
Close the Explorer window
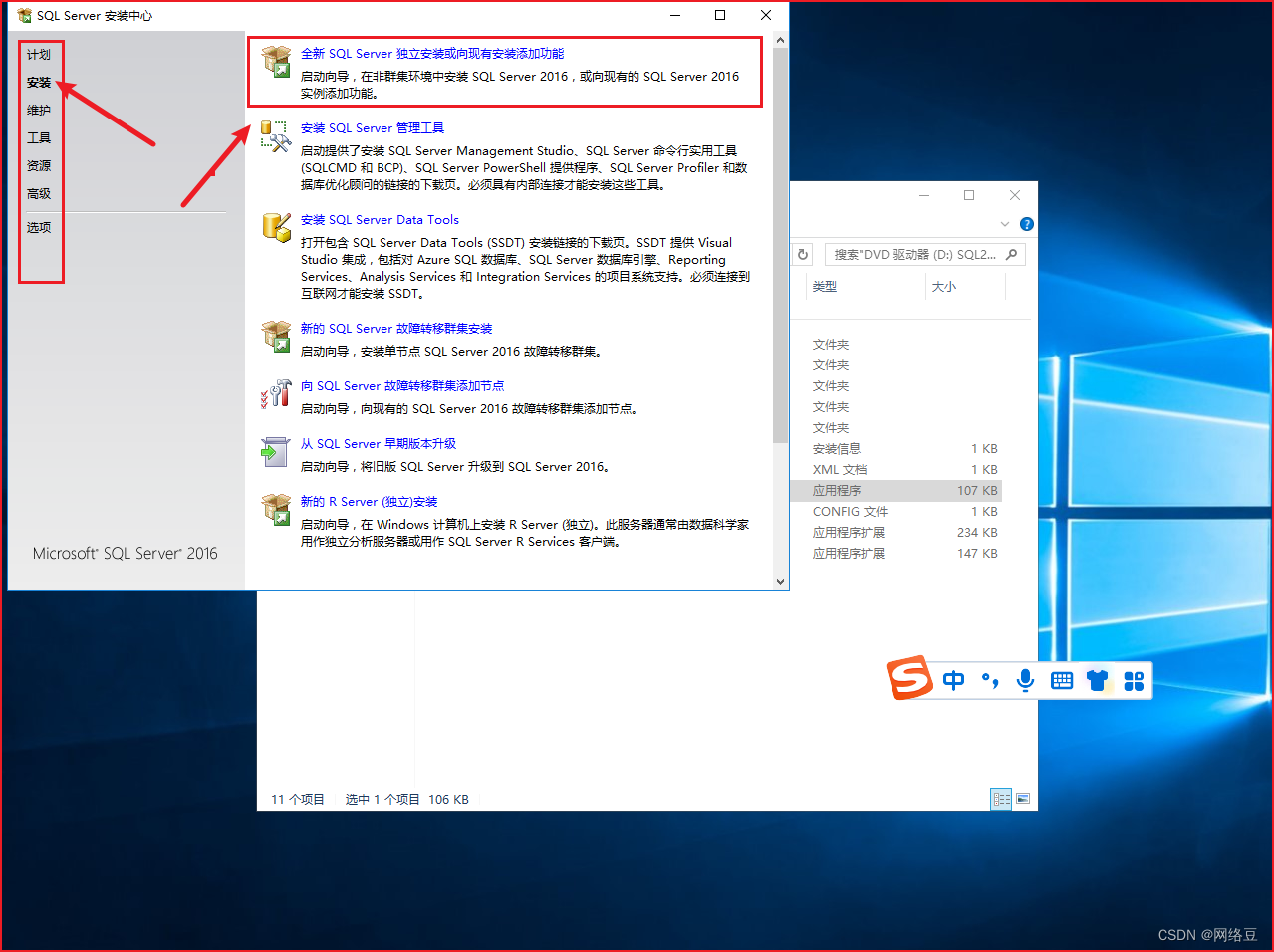click(x=1015, y=195)
